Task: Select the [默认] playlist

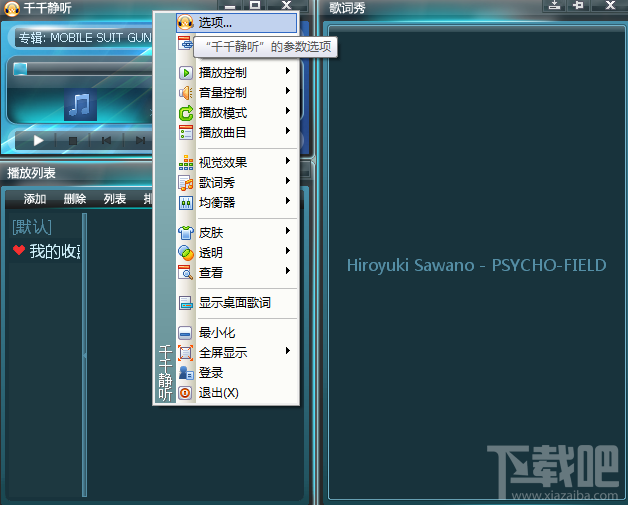Action: point(32,227)
